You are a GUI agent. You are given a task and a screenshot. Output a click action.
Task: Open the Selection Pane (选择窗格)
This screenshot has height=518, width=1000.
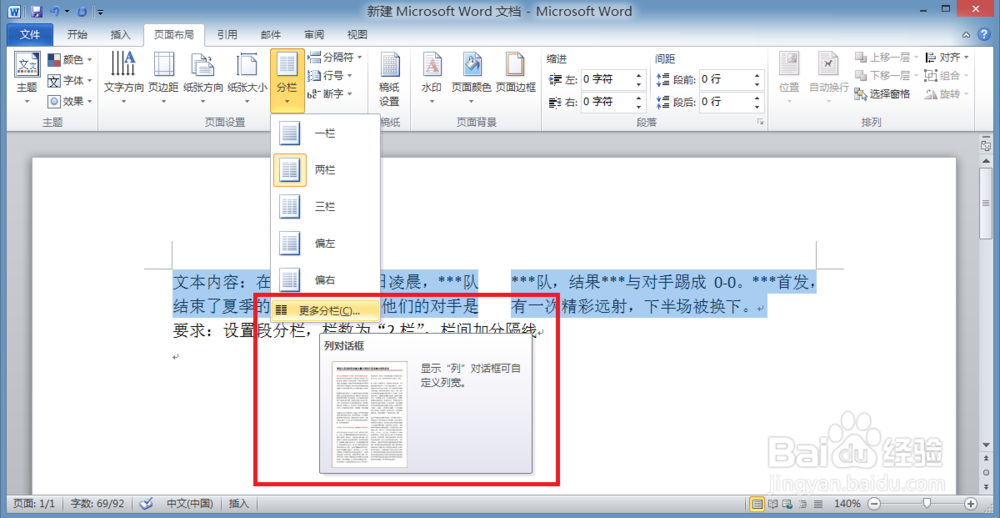tap(883, 94)
